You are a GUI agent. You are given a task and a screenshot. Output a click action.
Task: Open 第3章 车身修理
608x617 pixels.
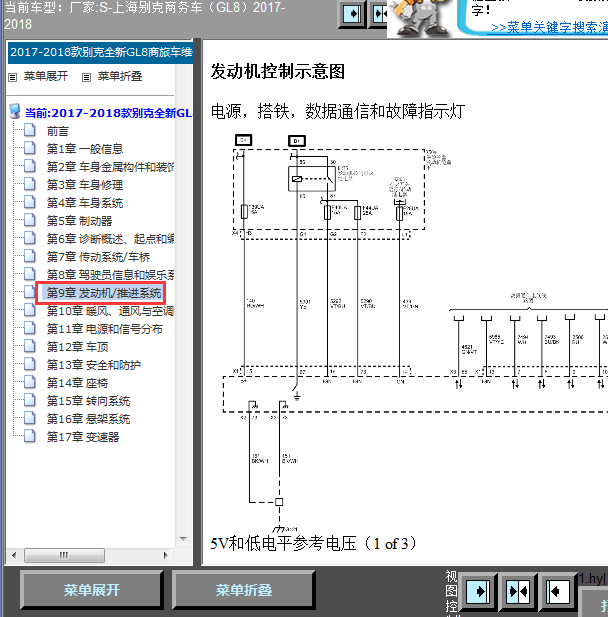85,185
